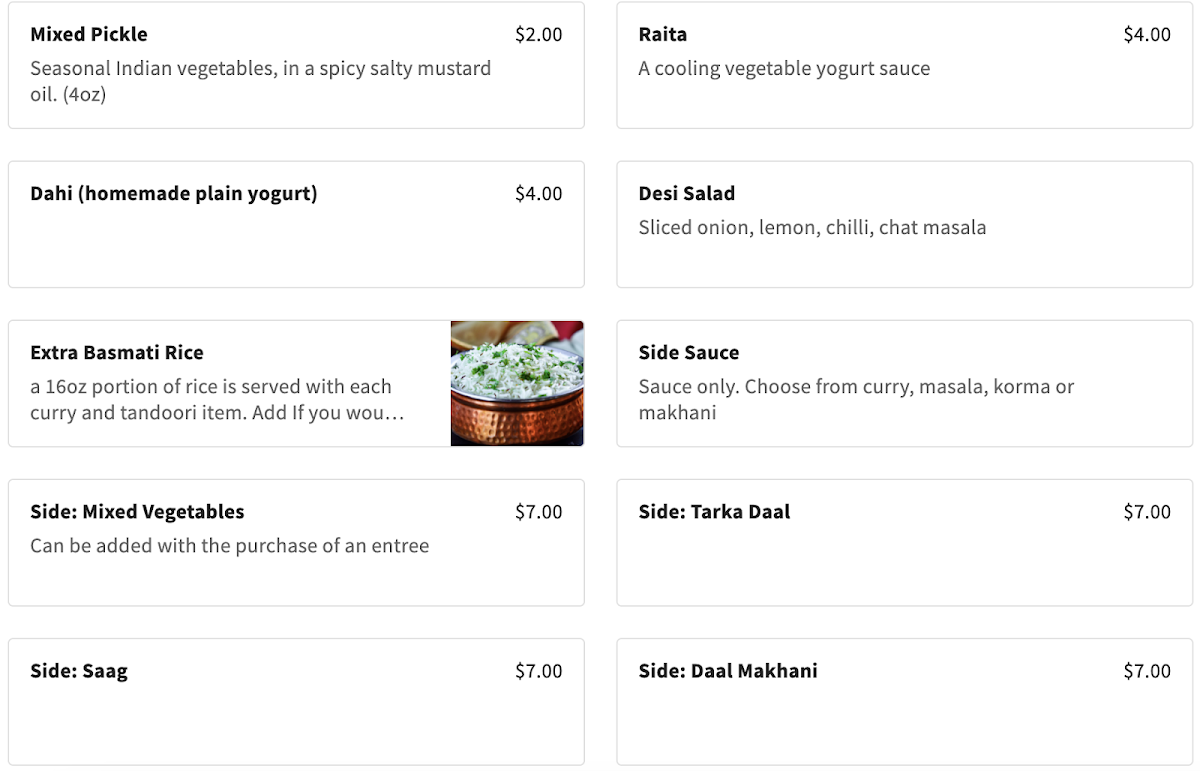Image resolution: width=1200 pixels, height=771 pixels.
Task: Add Side: Mixed Vegetables item
Action: (x=296, y=542)
